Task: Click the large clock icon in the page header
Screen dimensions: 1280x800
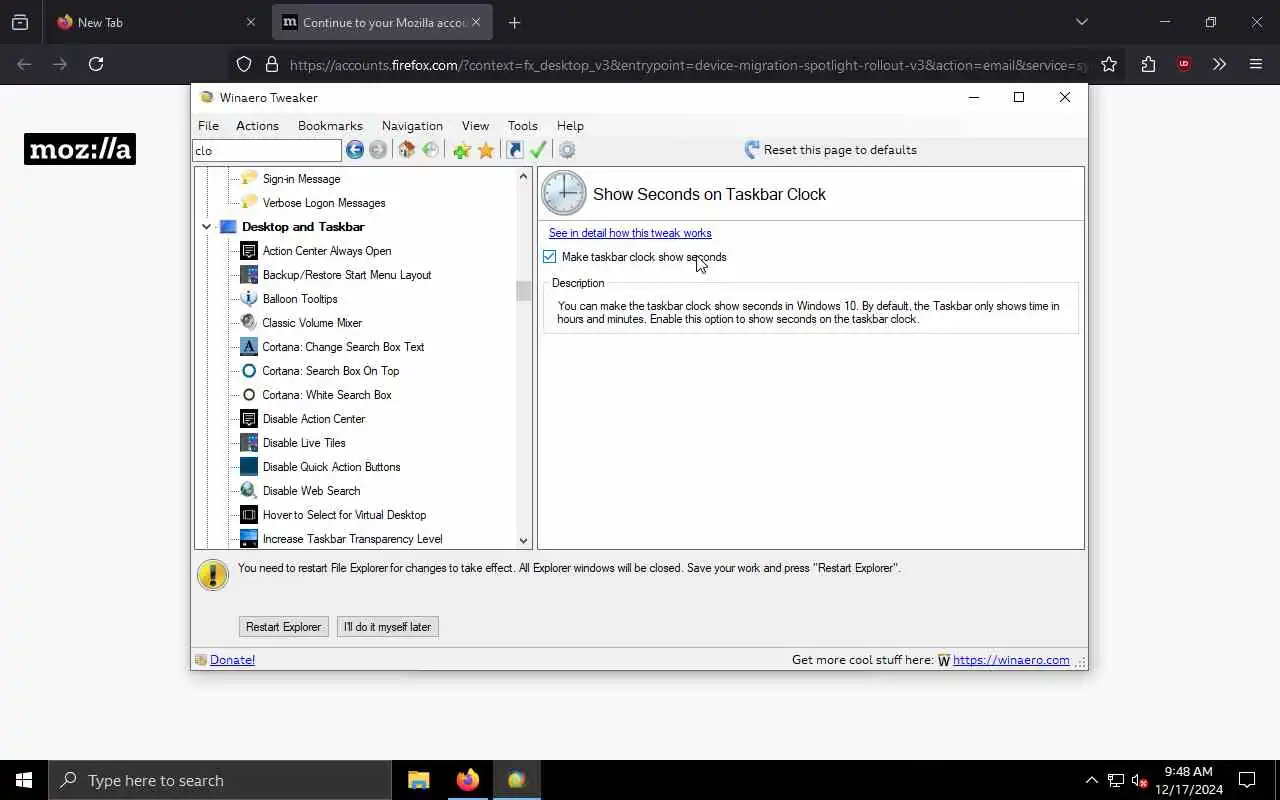Action: (564, 193)
